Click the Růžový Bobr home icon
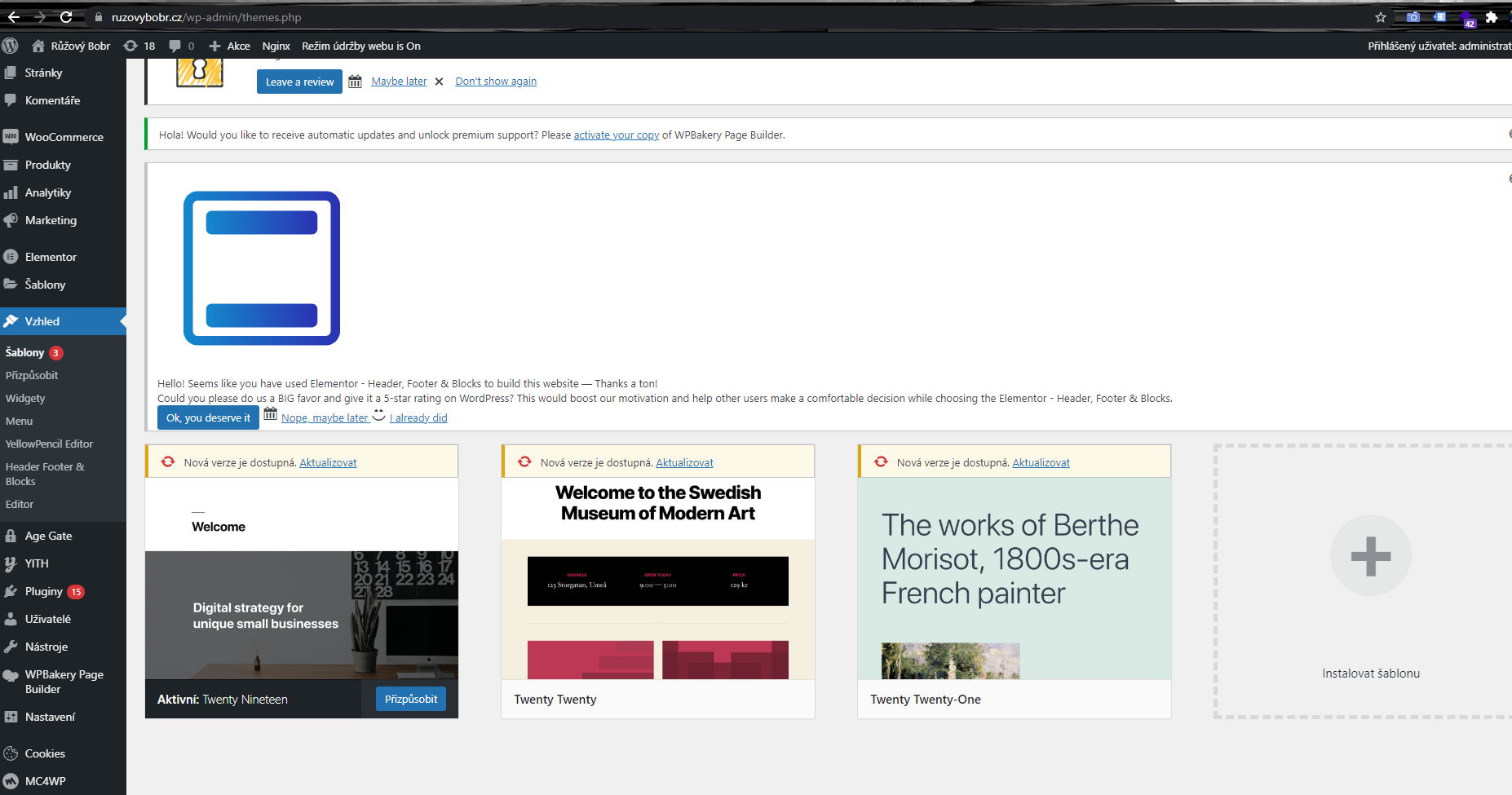The image size is (1512, 795). [x=38, y=46]
